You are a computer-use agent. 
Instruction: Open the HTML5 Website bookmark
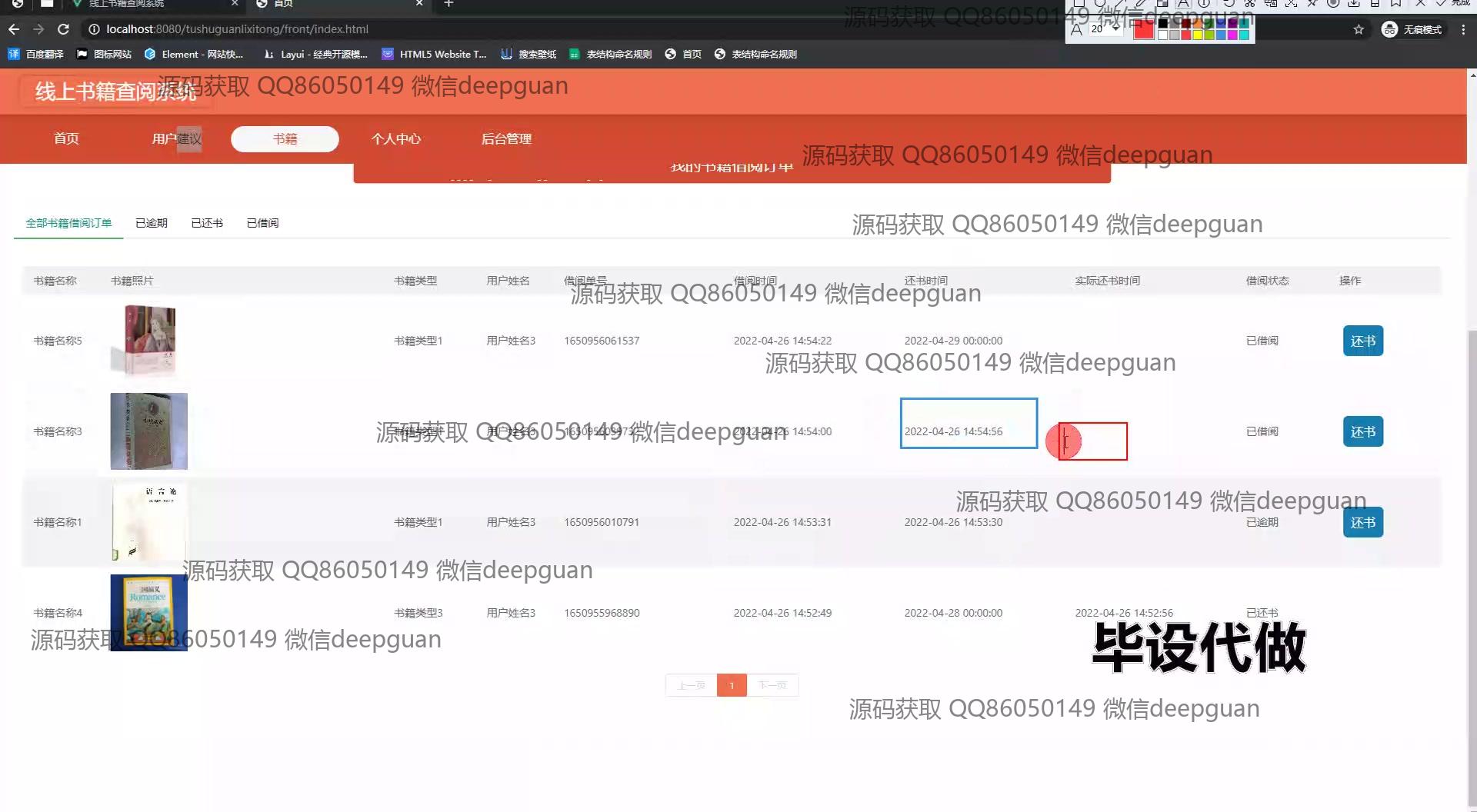pyautogui.click(x=435, y=54)
